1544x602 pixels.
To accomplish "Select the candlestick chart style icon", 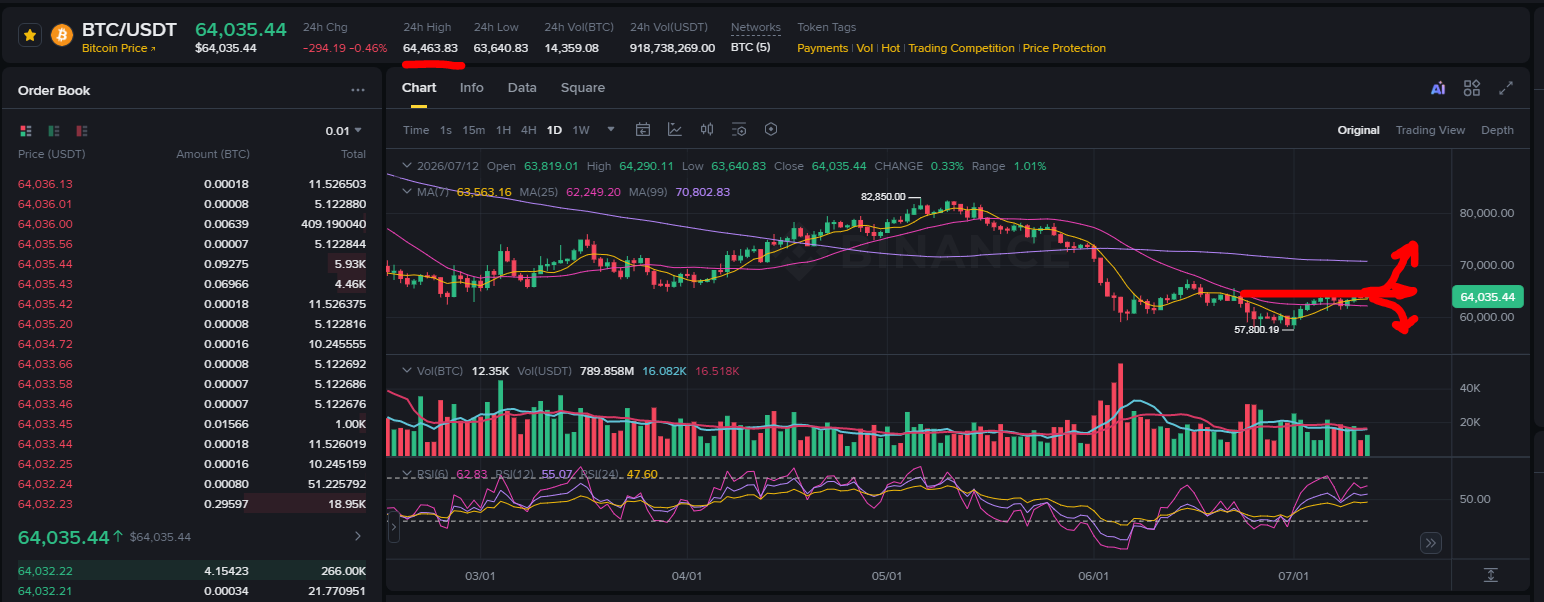I will [x=707, y=130].
